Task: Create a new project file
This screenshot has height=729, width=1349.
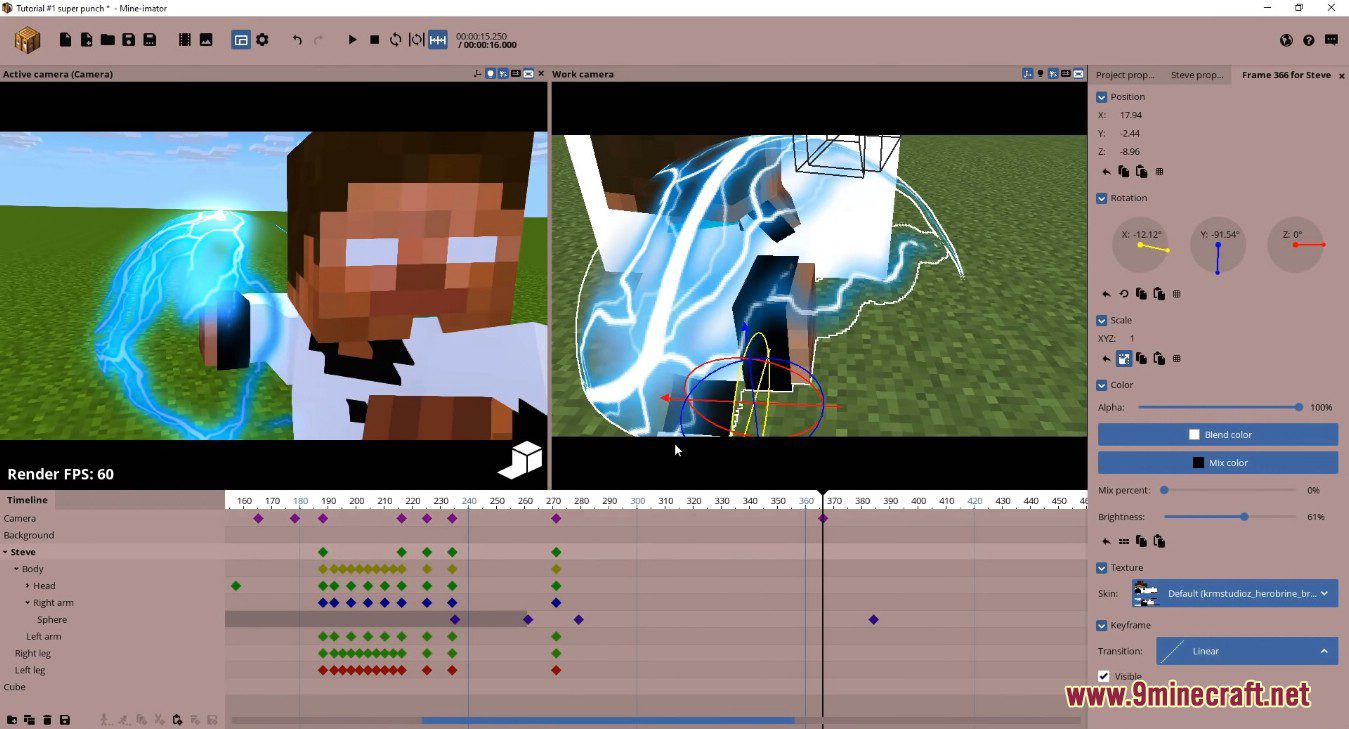Action: [65, 40]
